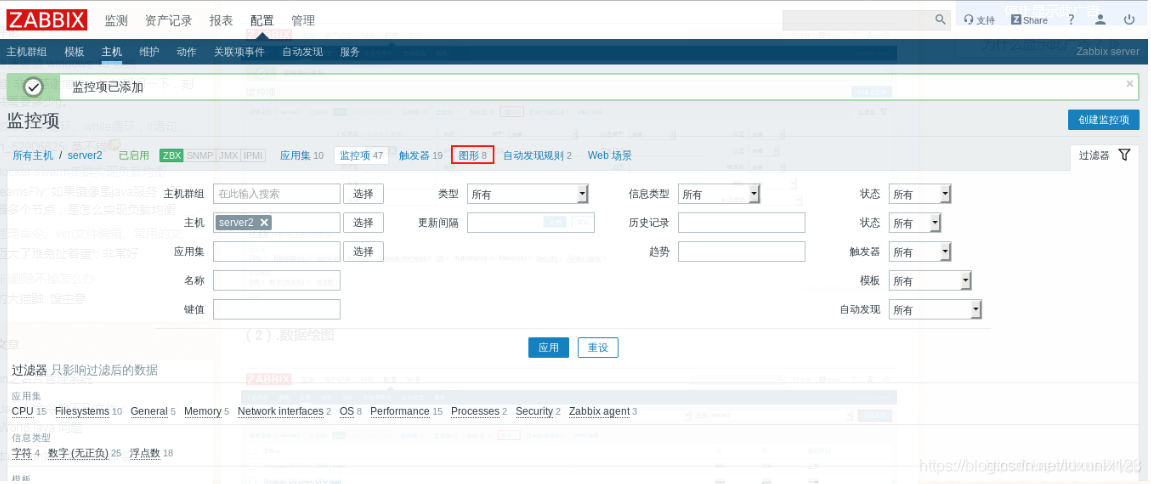The height and width of the screenshot is (484, 1151).
Task: Click the 创建监控项 button
Action: (1103, 120)
